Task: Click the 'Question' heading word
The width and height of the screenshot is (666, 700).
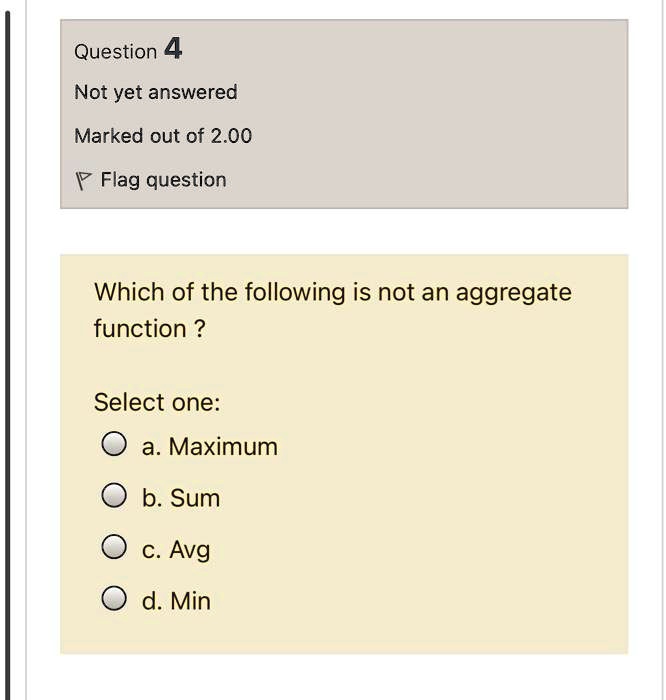Action: (x=116, y=52)
